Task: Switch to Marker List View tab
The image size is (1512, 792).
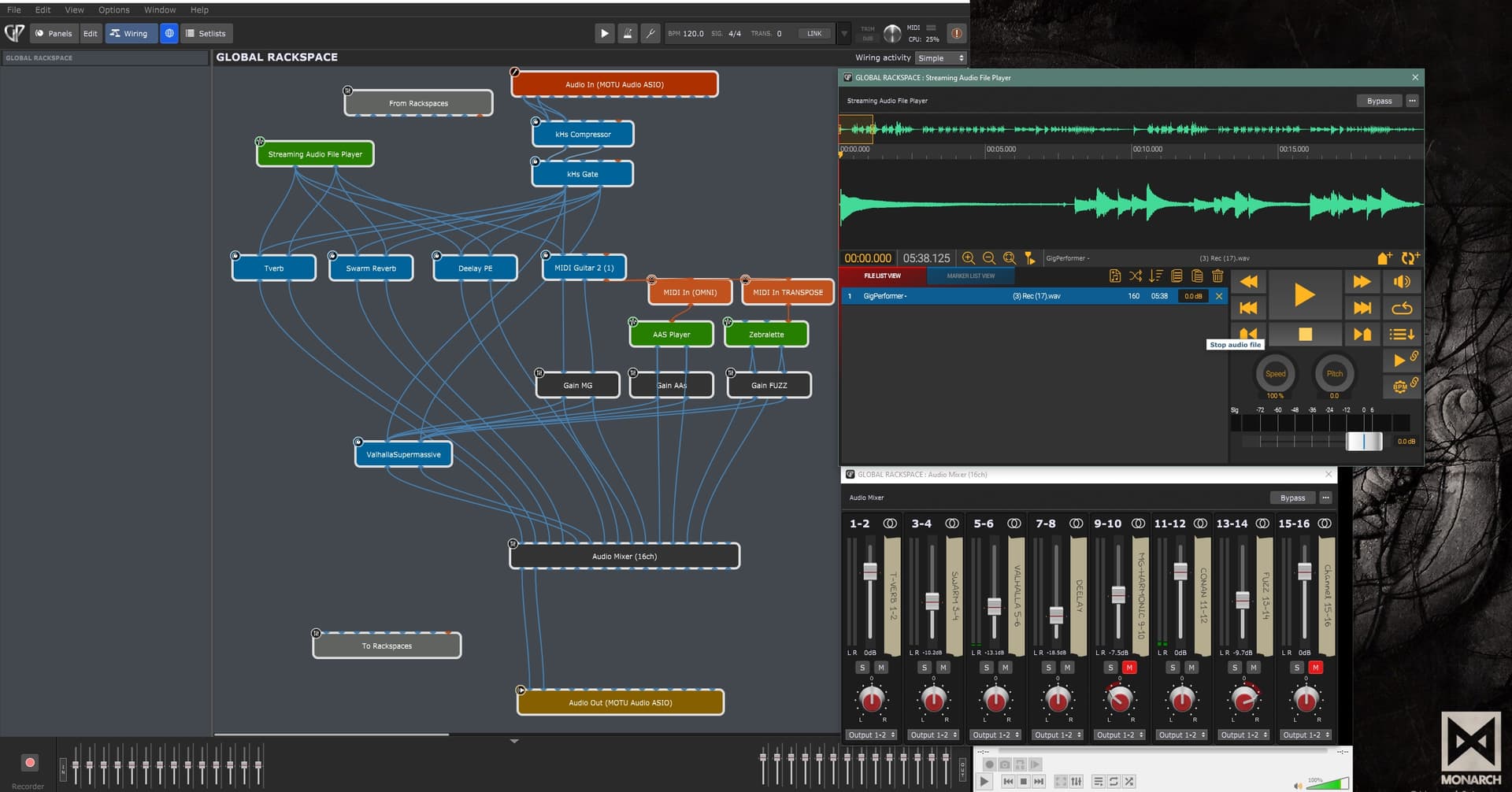Action: coord(970,276)
